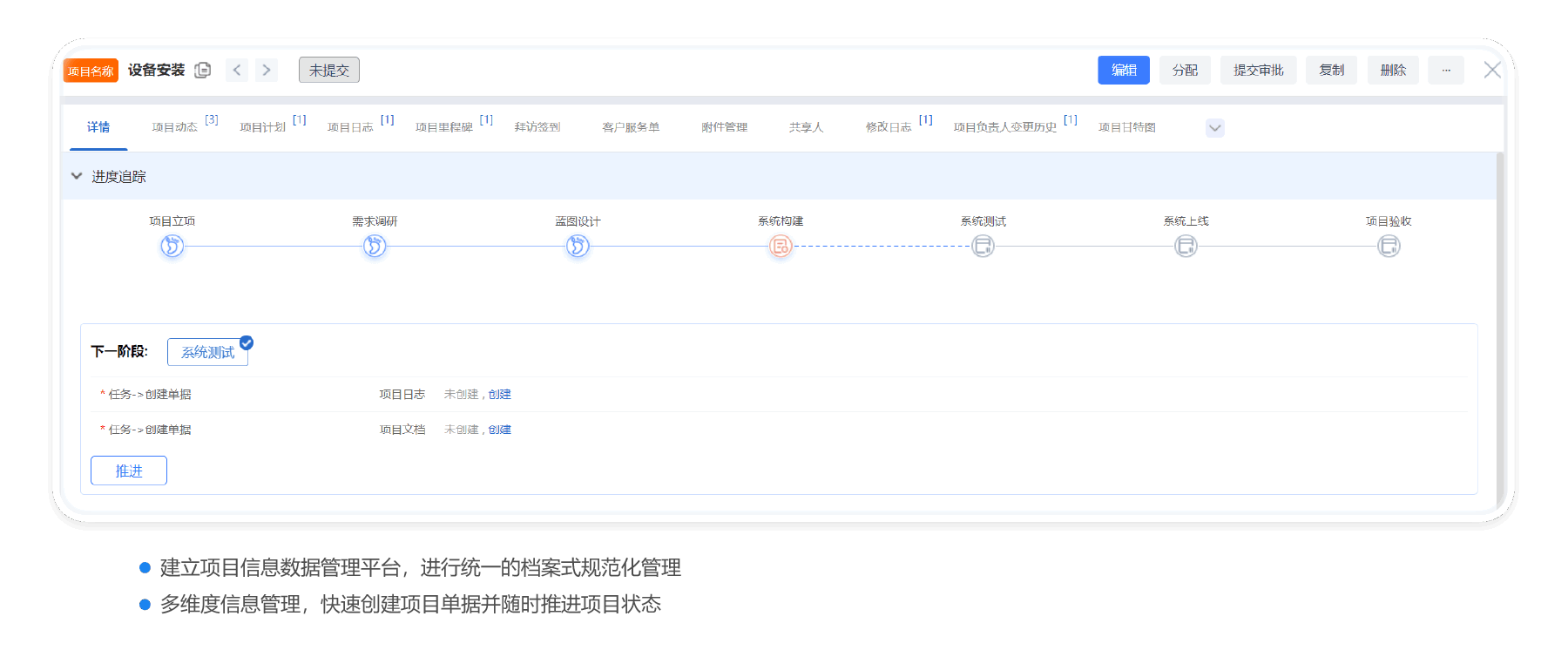Viewport: 1568px width, 657px height.
Task: Click the 系统上线 stage icon
Action: 1186,247
